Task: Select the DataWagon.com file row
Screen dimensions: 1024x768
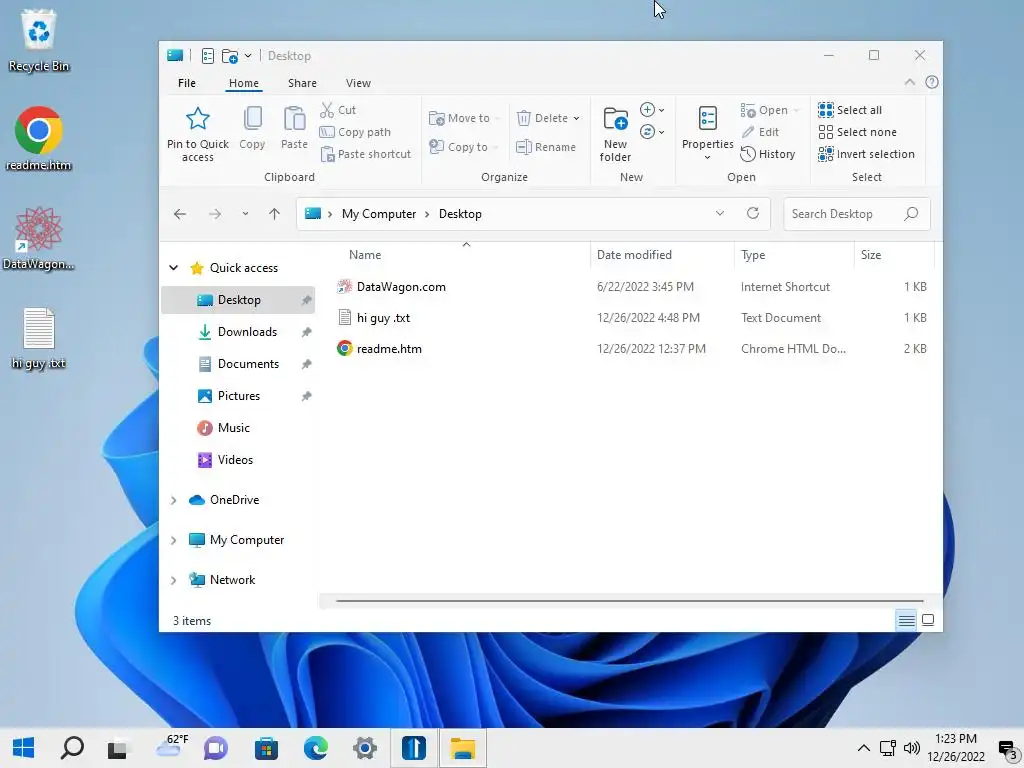Action: [x=631, y=287]
